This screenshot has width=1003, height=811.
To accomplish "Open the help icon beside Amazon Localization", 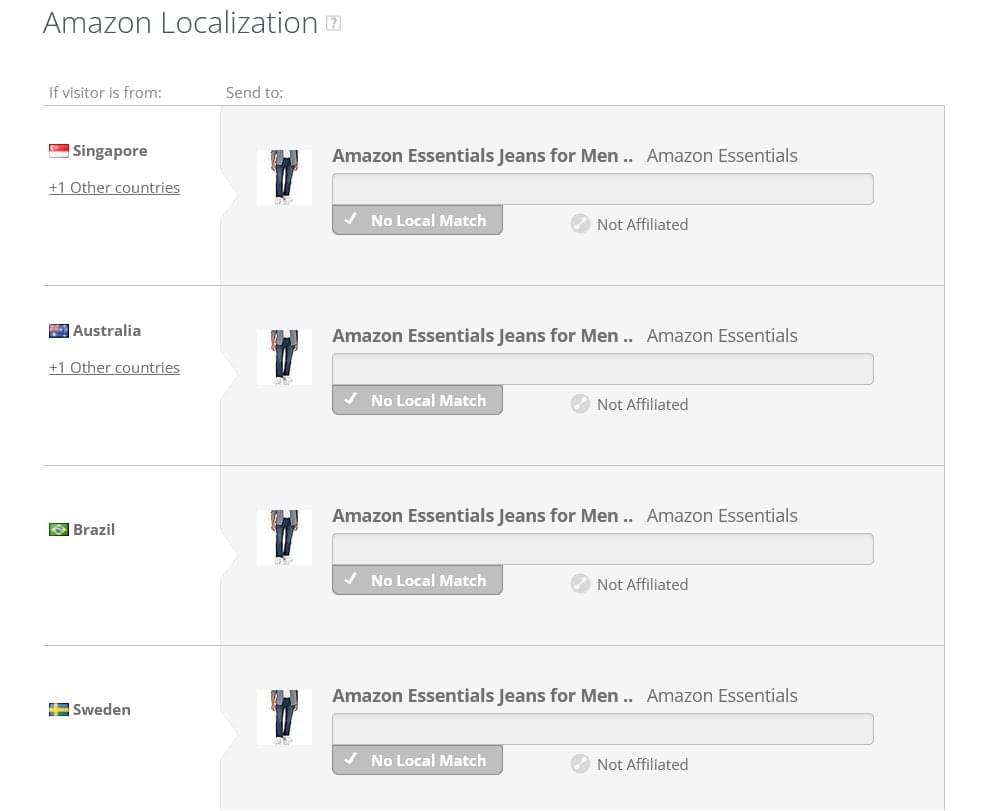I will (x=333, y=24).
